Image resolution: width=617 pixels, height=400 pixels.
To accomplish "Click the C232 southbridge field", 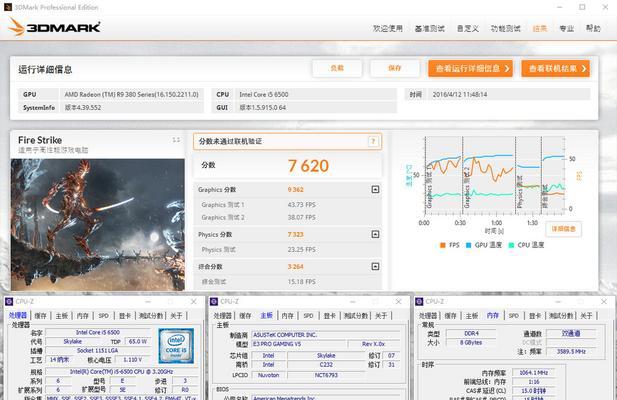I will pyautogui.click(x=326, y=365).
